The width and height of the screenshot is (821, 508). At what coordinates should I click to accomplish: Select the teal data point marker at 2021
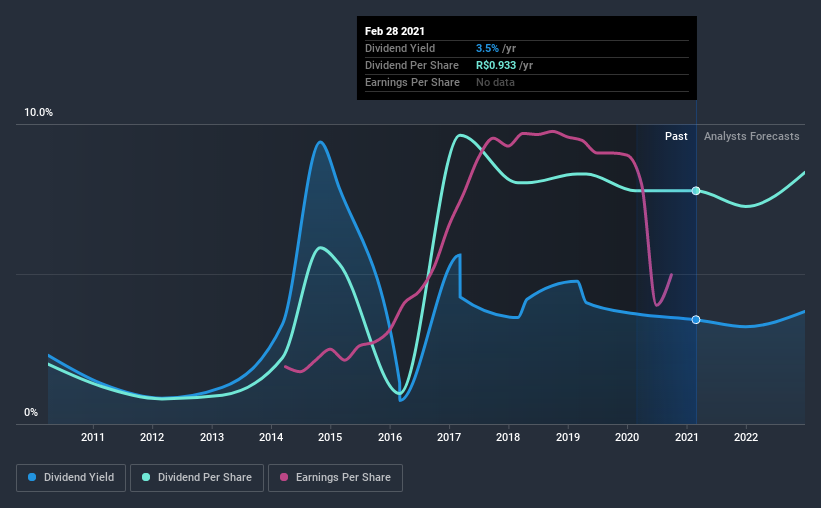click(x=696, y=191)
